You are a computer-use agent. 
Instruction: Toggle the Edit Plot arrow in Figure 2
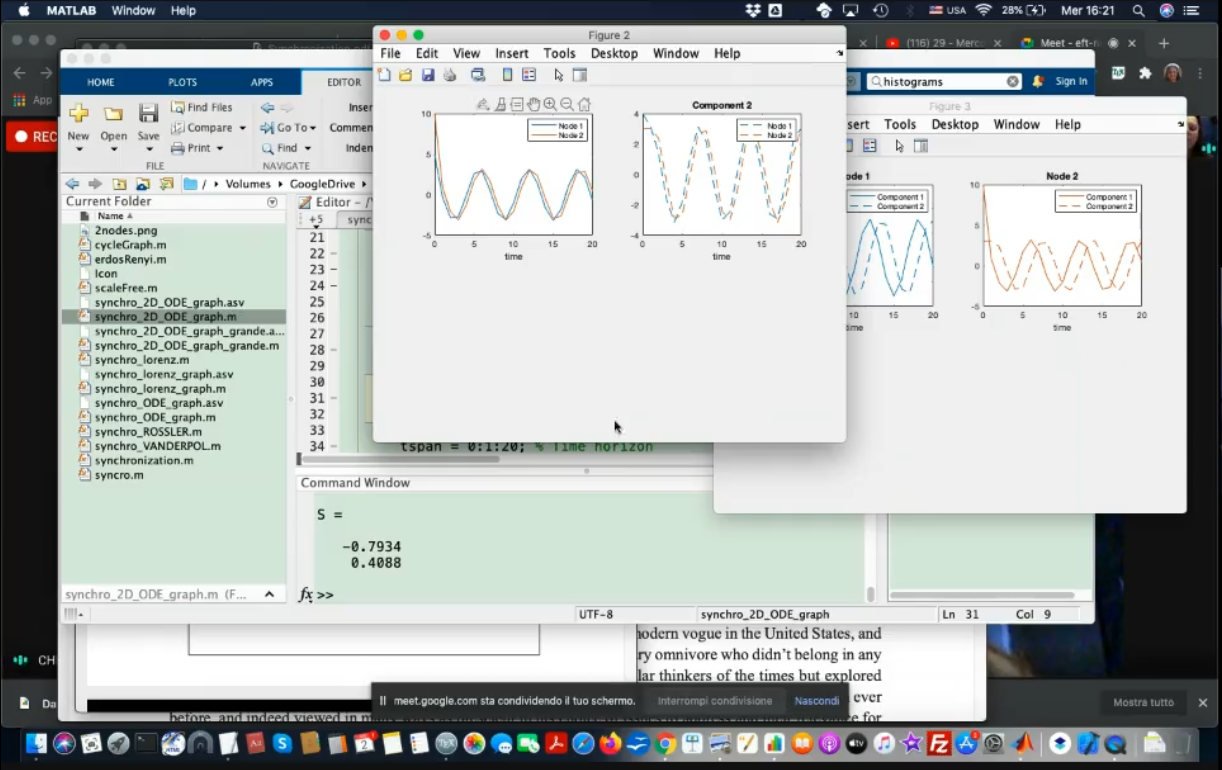point(559,75)
